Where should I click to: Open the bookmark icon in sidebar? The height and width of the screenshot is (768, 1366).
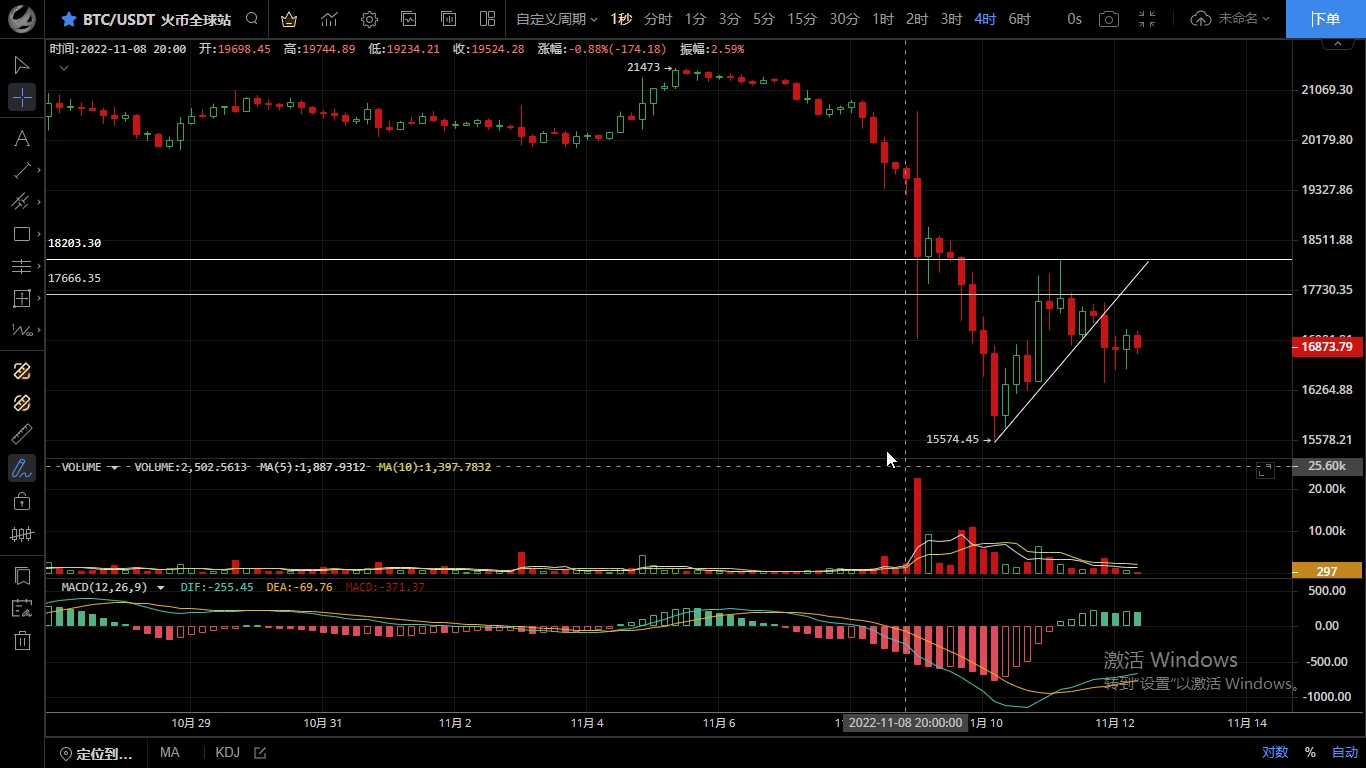[x=22, y=576]
